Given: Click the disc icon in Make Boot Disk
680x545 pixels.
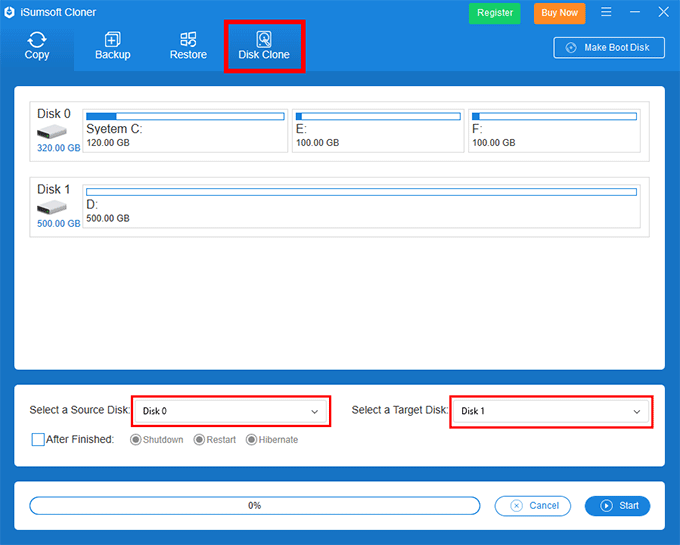Looking at the screenshot, I should (x=571, y=48).
